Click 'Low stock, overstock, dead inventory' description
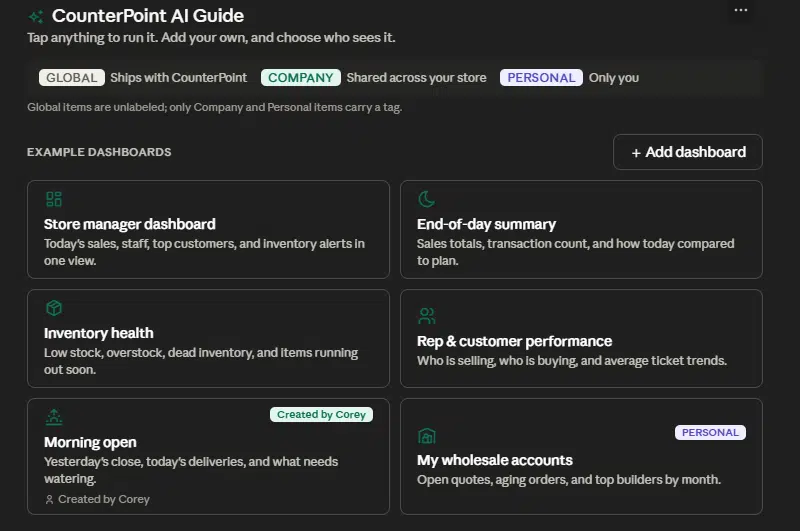800x531 pixels. pyautogui.click(x=201, y=361)
